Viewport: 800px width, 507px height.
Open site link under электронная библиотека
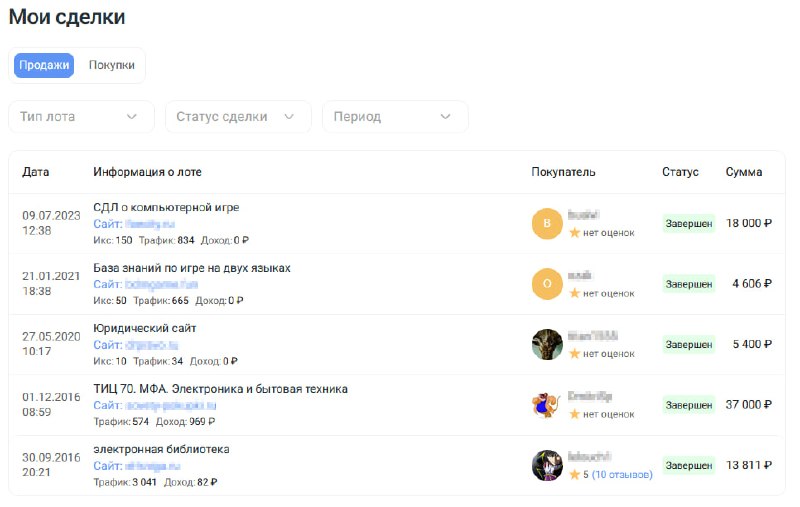(x=137, y=466)
